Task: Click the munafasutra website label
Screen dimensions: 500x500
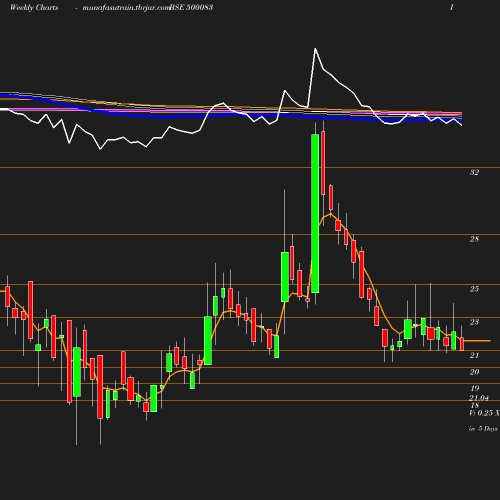Action: 126,7
